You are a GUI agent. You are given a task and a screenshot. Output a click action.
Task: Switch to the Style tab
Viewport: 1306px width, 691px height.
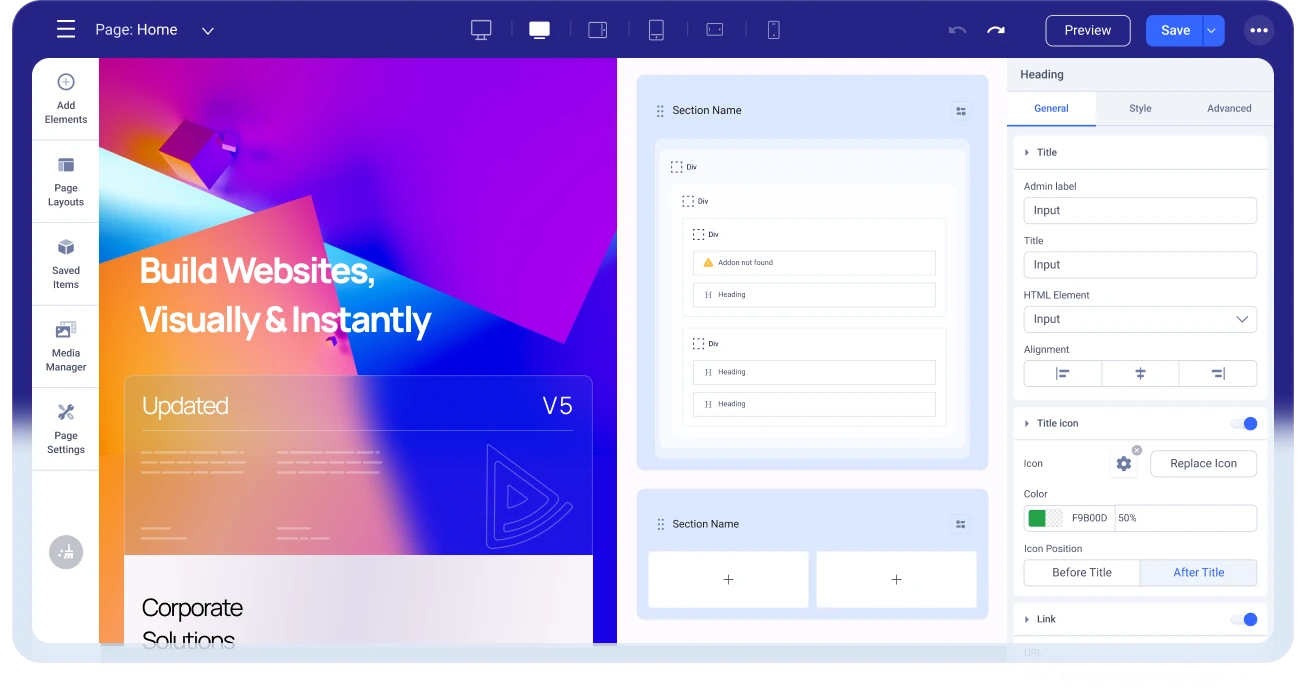pyautogui.click(x=1140, y=108)
